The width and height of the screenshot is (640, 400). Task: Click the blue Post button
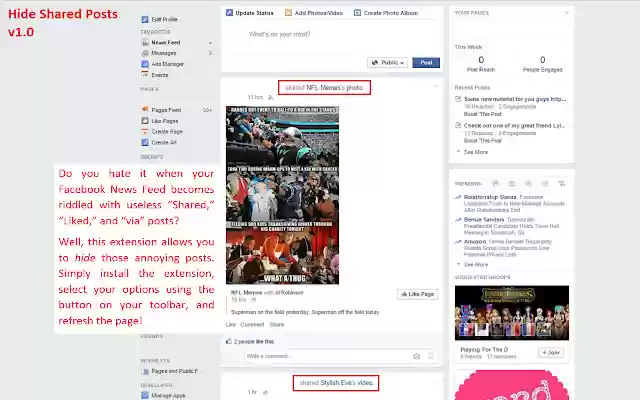(426, 62)
